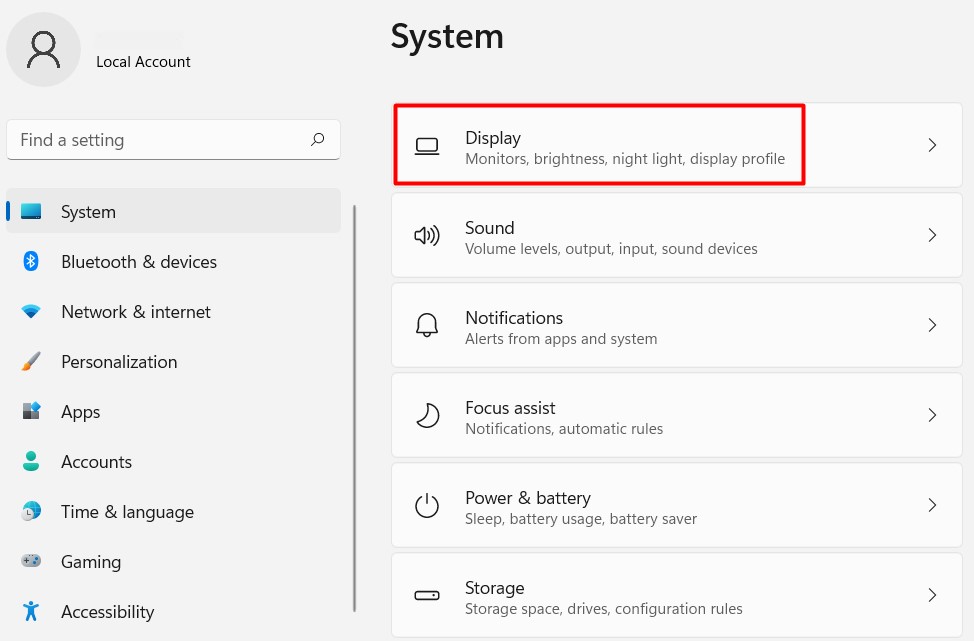The width and height of the screenshot is (974, 641).
Task: Open Time & language settings
Action: click(127, 512)
